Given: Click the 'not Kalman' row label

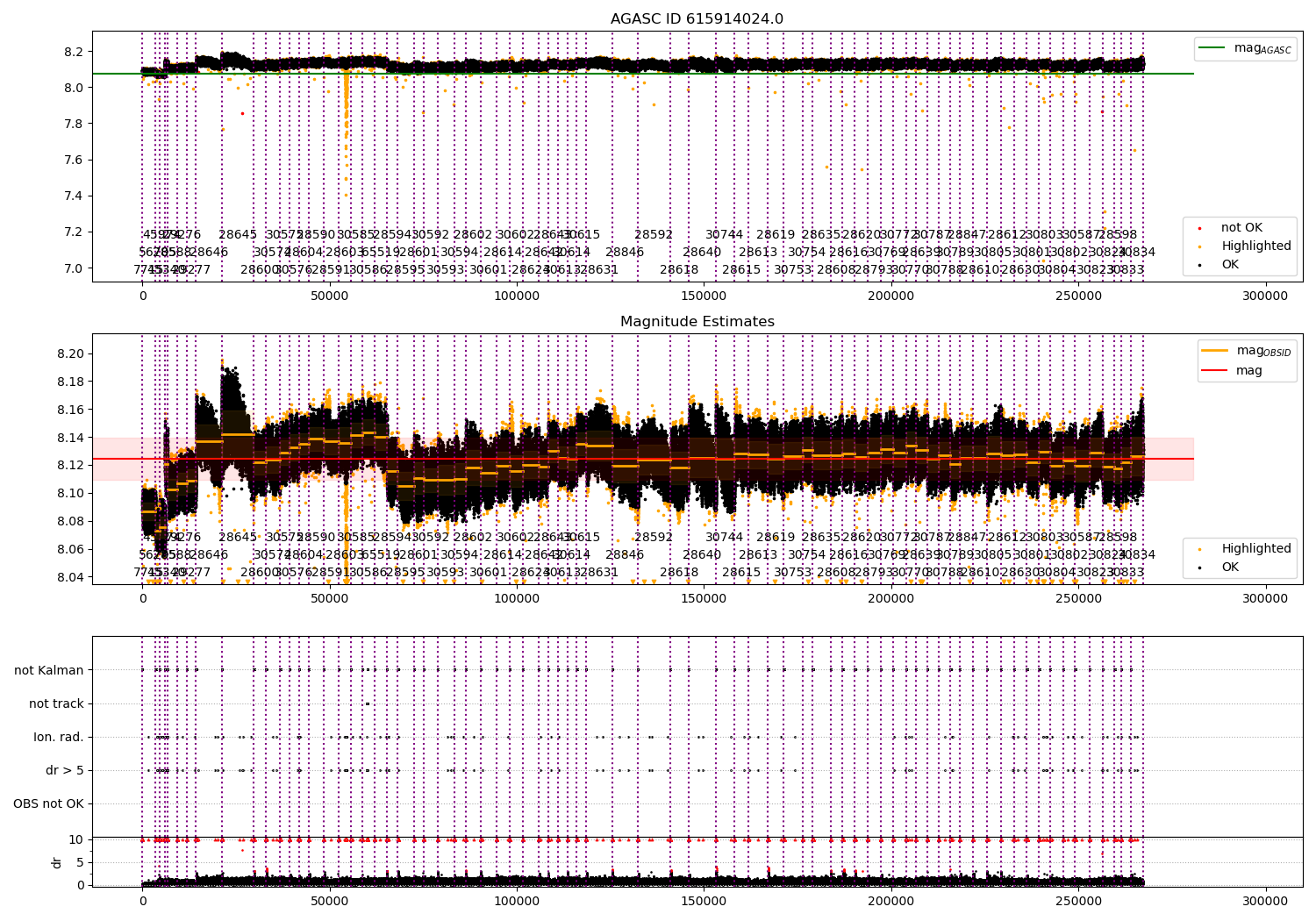Looking at the screenshot, I should [49, 671].
